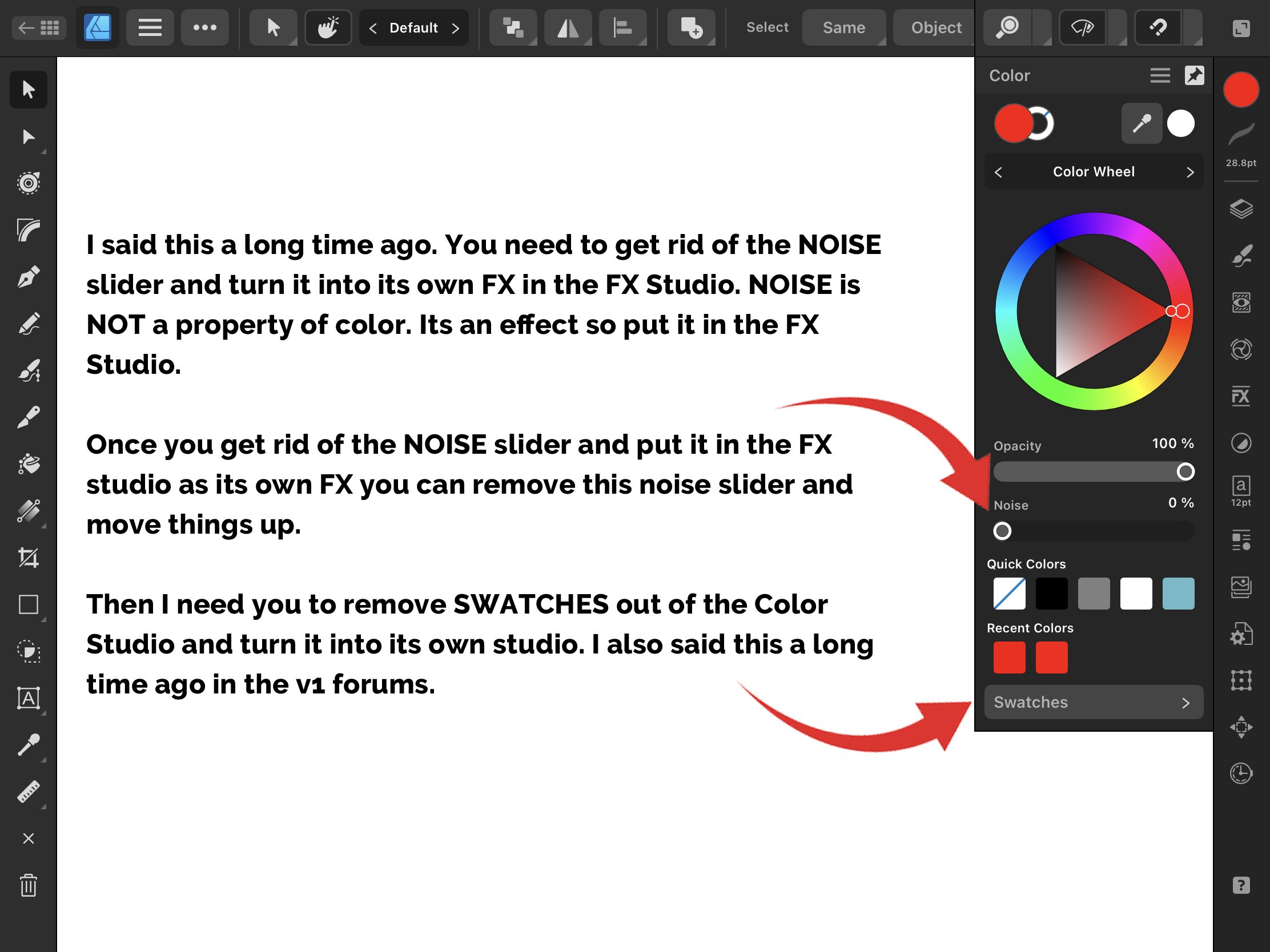Open the Transform studio
The width and height of the screenshot is (1270, 952).
click(1241, 680)
